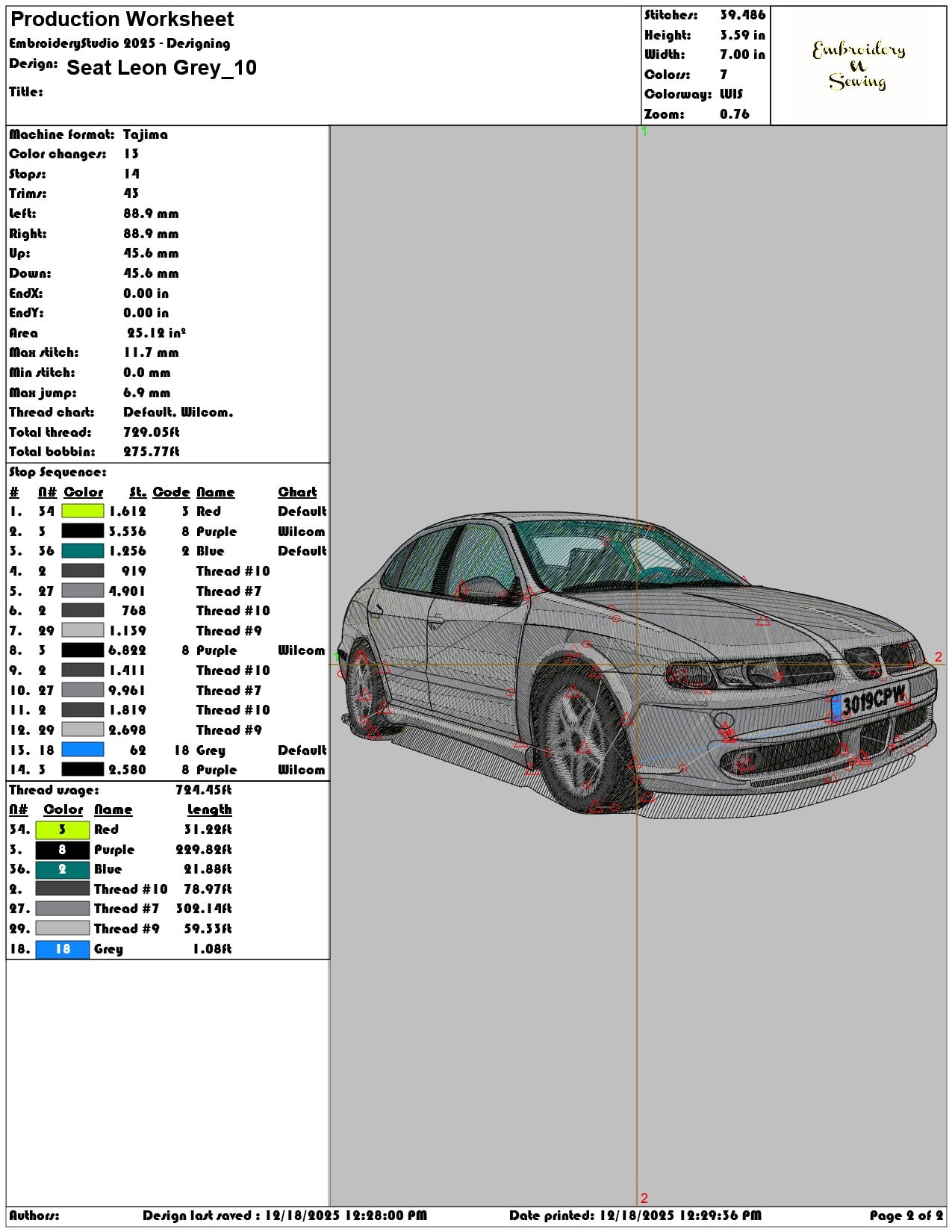Click black swatch in stop sequence row 2
The height and width of the screenshot is (1232, 952).
coord(82,531)
